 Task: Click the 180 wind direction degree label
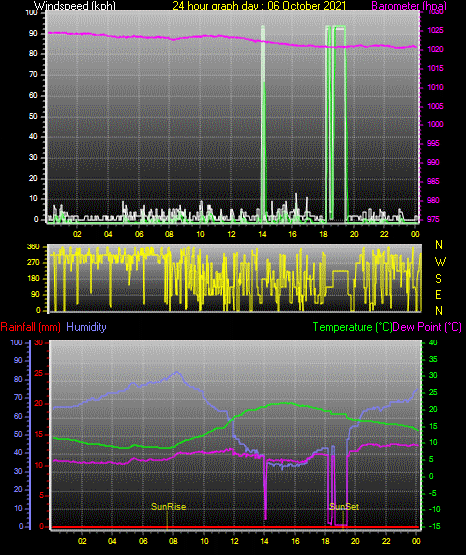point(33,279)
